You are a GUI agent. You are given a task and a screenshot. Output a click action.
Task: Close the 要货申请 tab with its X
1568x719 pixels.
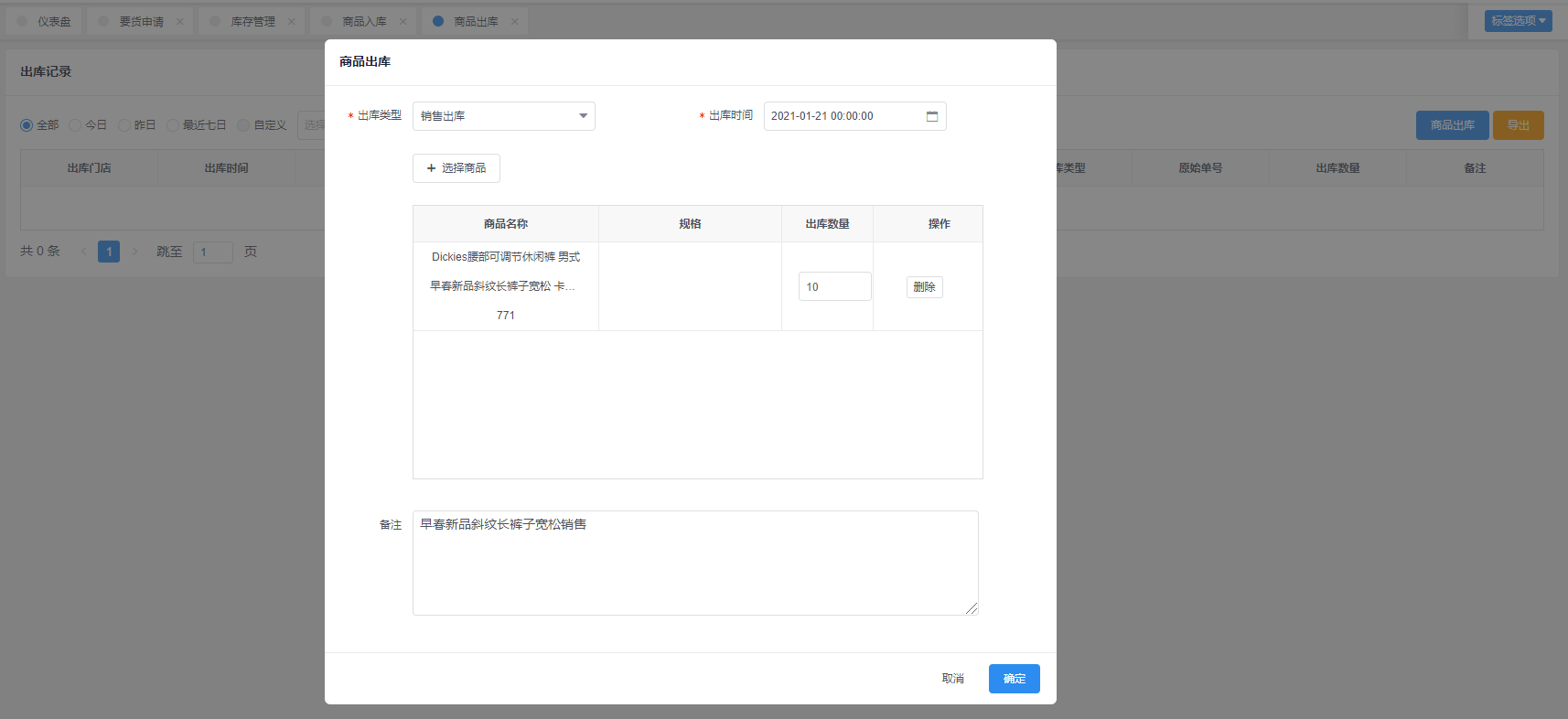point(179,22)
